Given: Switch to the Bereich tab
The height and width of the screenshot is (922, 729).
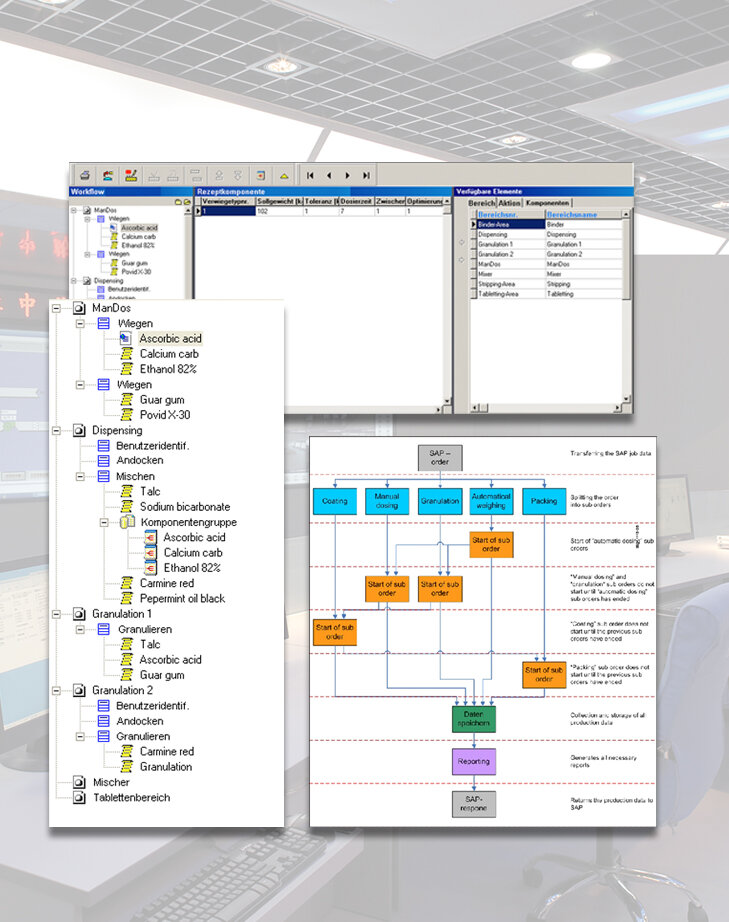Looking at the screenshot, I should (481, 203).
